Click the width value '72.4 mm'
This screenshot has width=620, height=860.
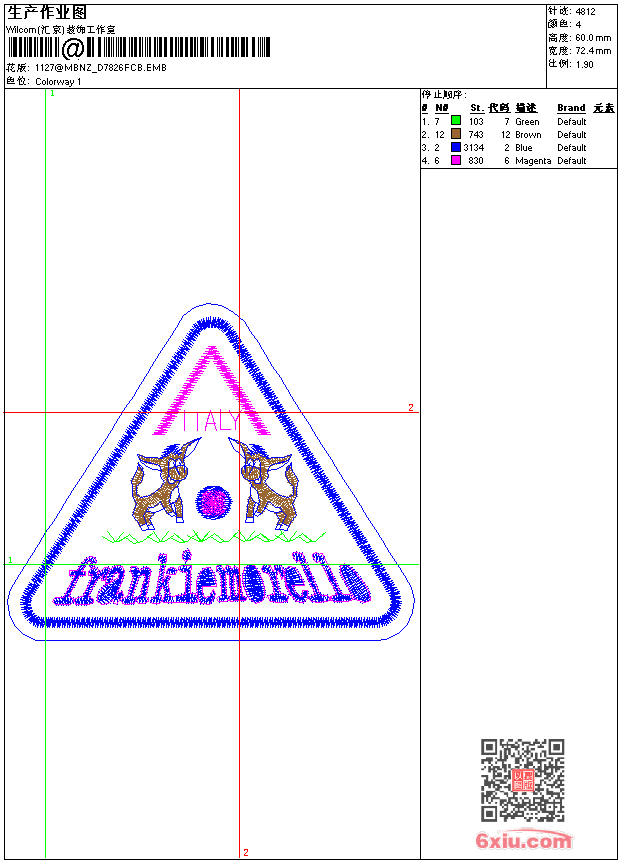(593, 51)
